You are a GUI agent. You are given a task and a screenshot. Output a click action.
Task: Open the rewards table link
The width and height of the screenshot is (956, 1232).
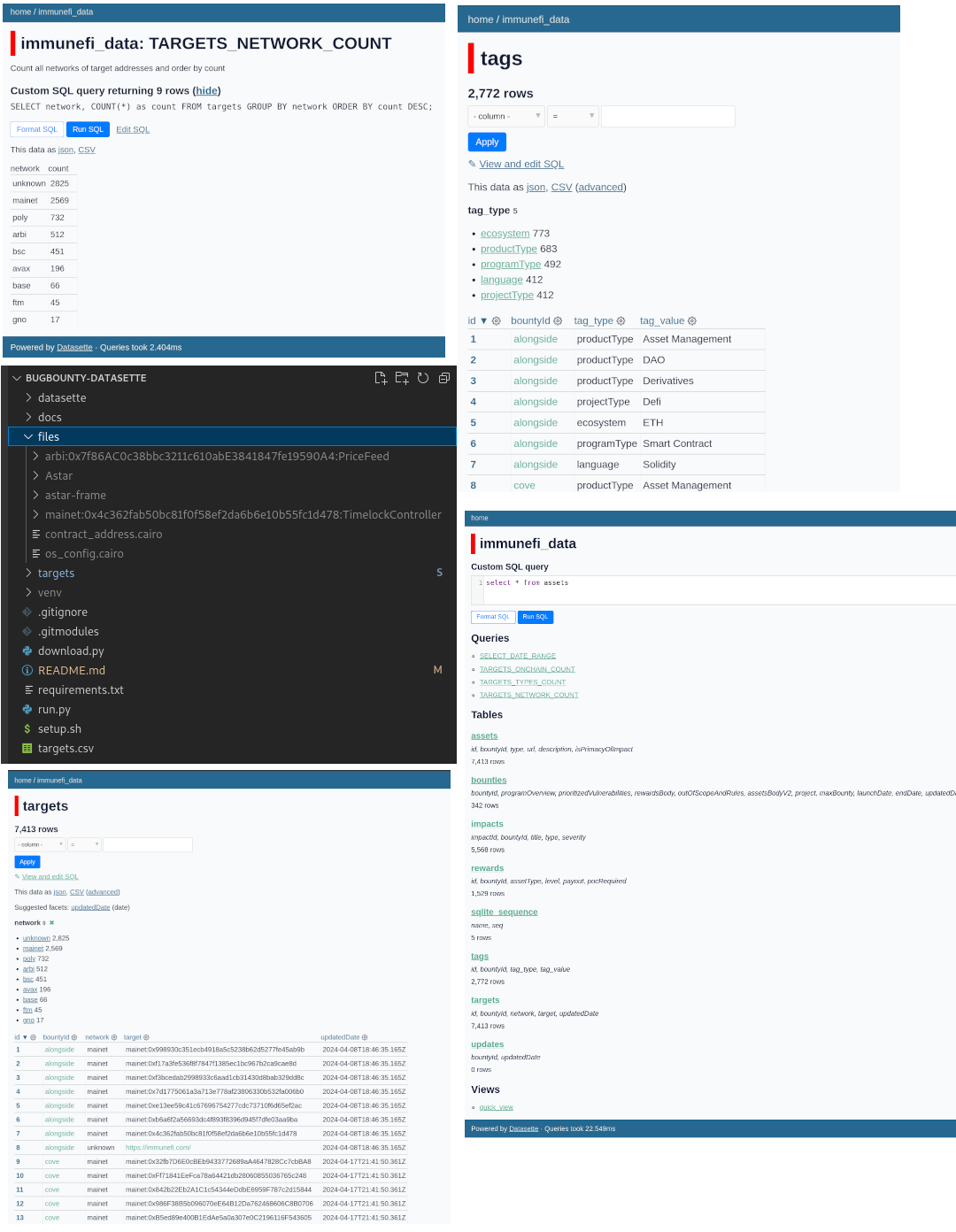(x=487, y=868)
